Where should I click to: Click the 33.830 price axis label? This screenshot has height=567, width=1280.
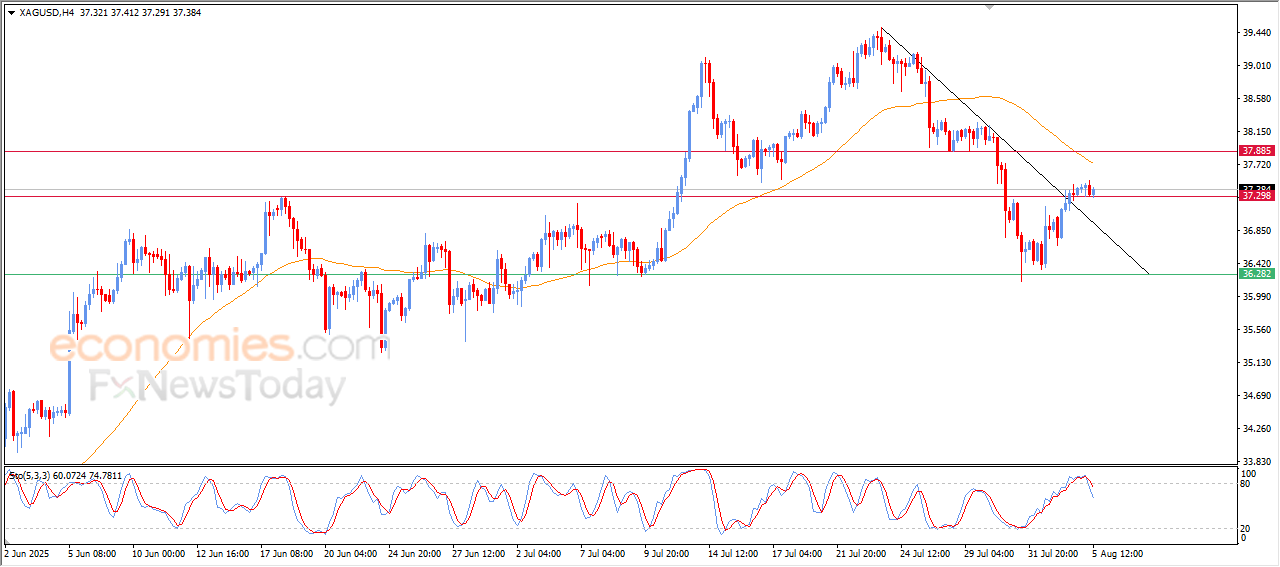coord(1255,461)
